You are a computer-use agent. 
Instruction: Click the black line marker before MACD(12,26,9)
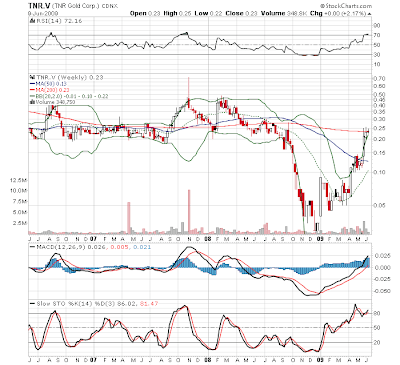click(x=32, y=247)
